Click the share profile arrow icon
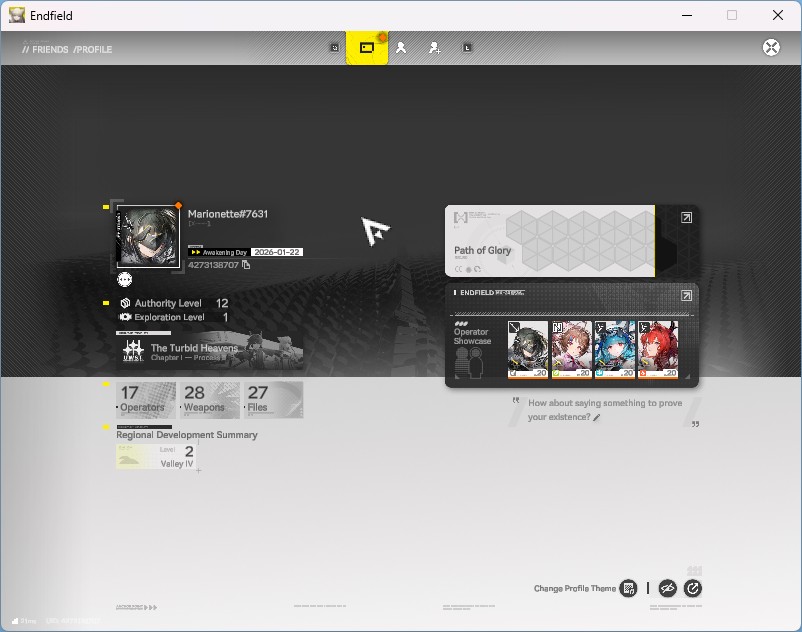Image resolution: width=802 pixels, height=632 pixels. 693,589
